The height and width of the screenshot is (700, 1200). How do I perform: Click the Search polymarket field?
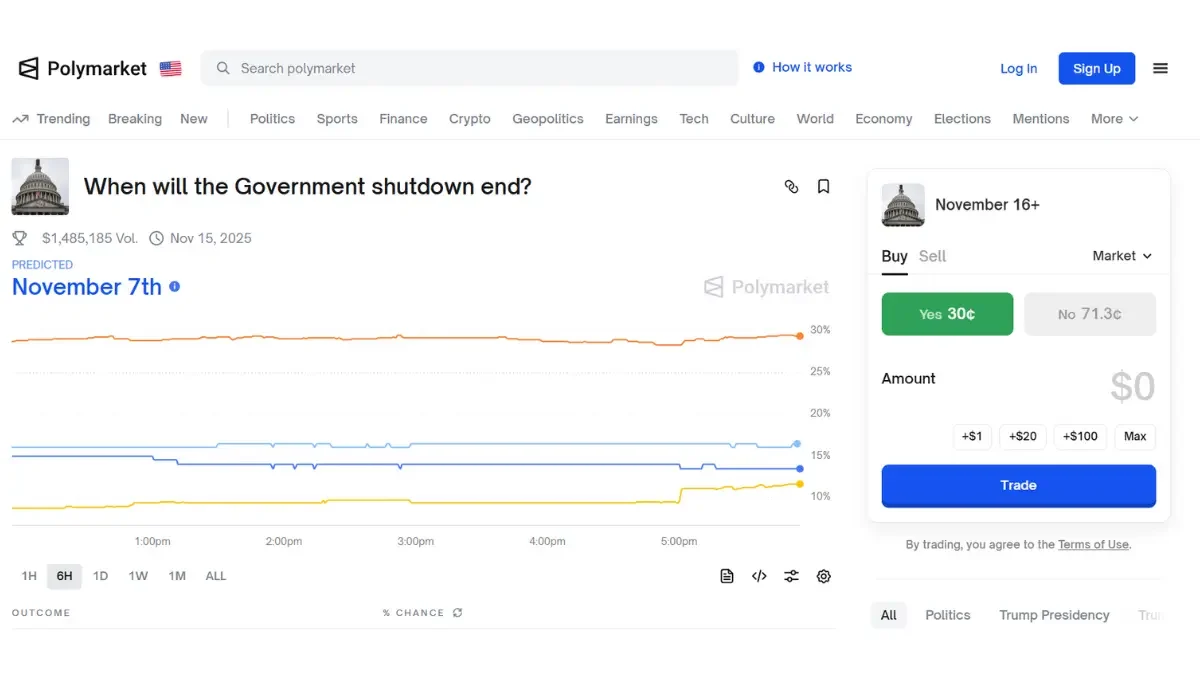click(470, 68)
